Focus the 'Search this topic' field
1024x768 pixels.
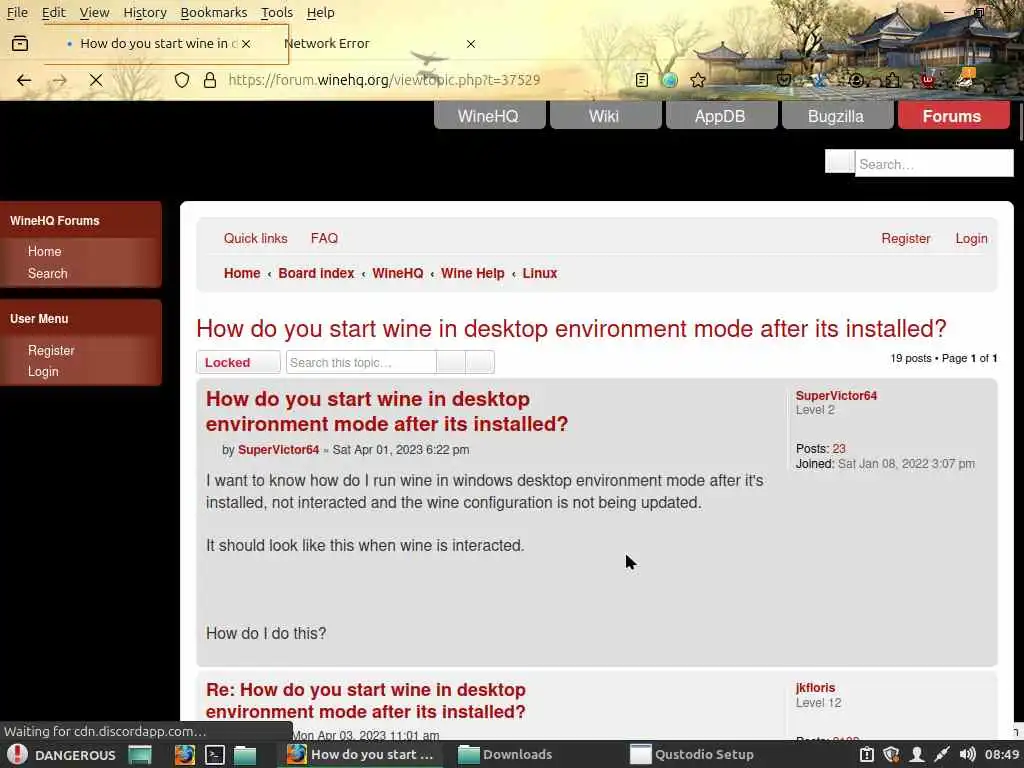pos(361,362)
